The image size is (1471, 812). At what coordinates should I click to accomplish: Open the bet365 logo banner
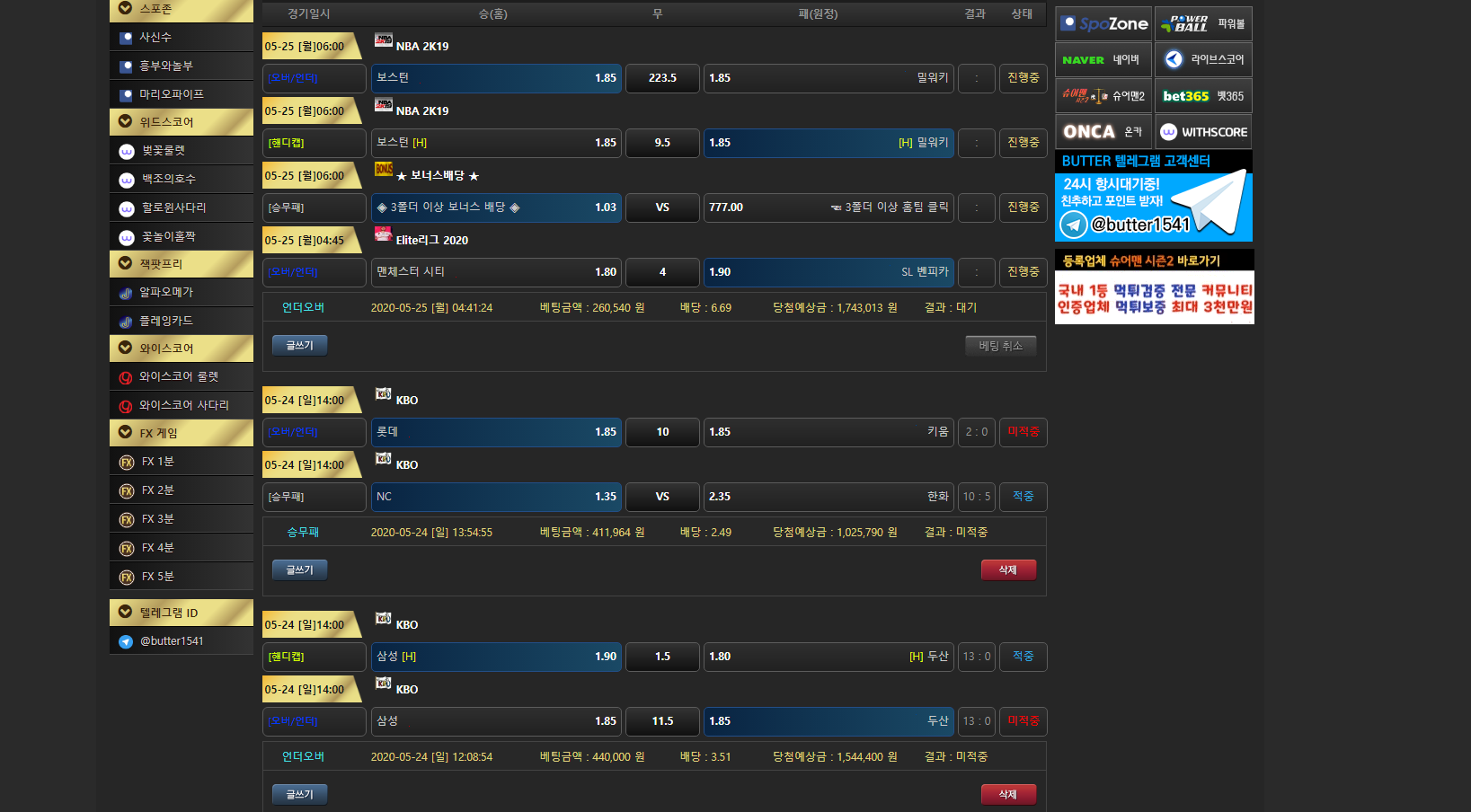[1202, 96]
